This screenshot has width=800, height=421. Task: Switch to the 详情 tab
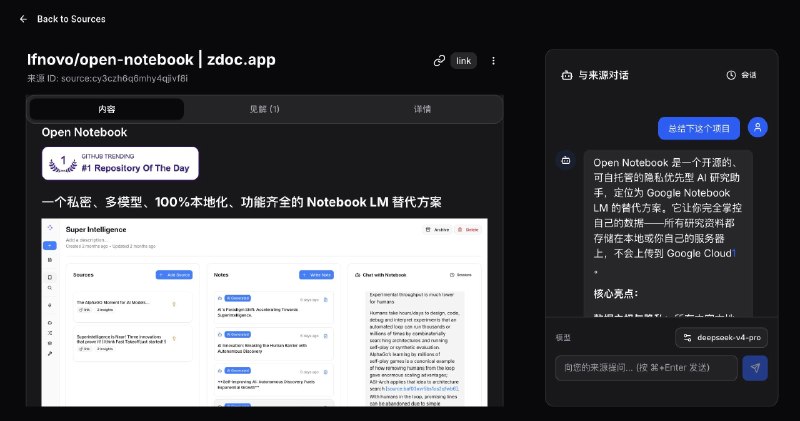click(422, 109)
